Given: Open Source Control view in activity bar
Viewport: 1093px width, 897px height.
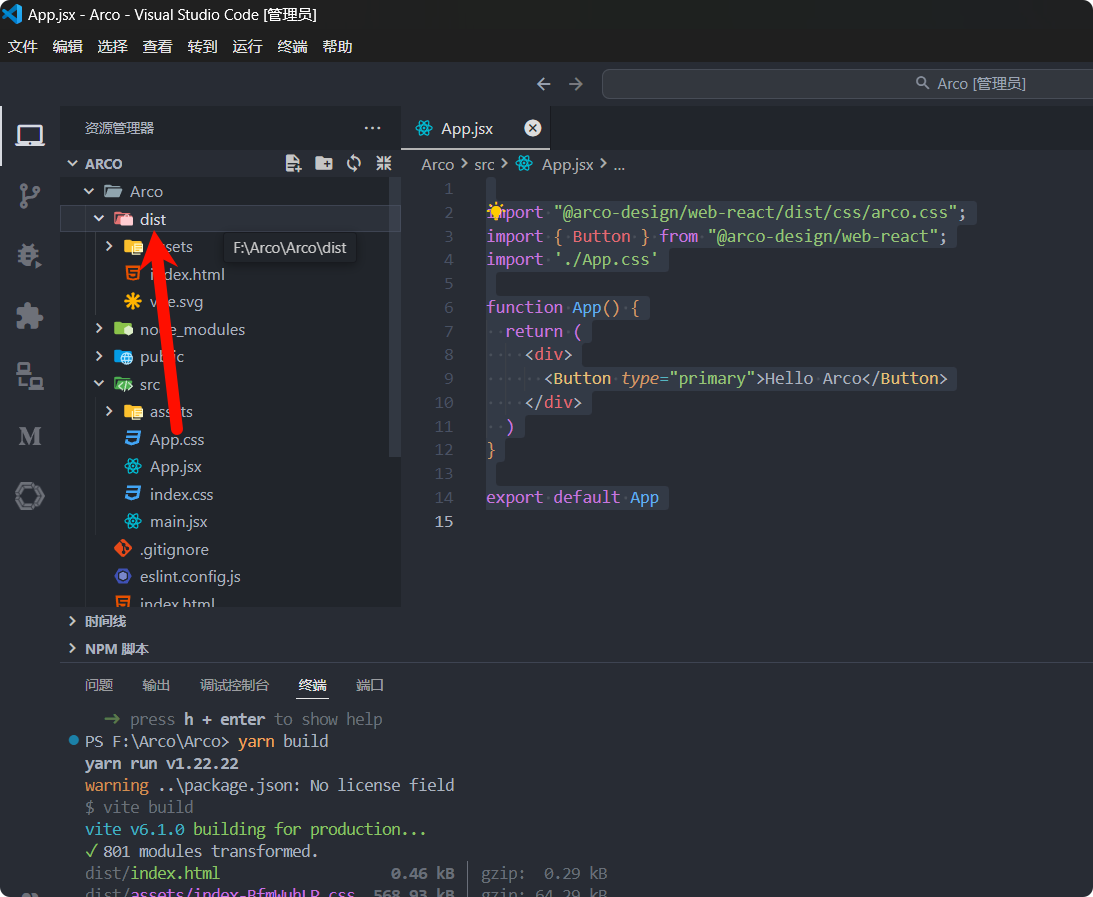Looking at the screenshot, I should 30,196.
